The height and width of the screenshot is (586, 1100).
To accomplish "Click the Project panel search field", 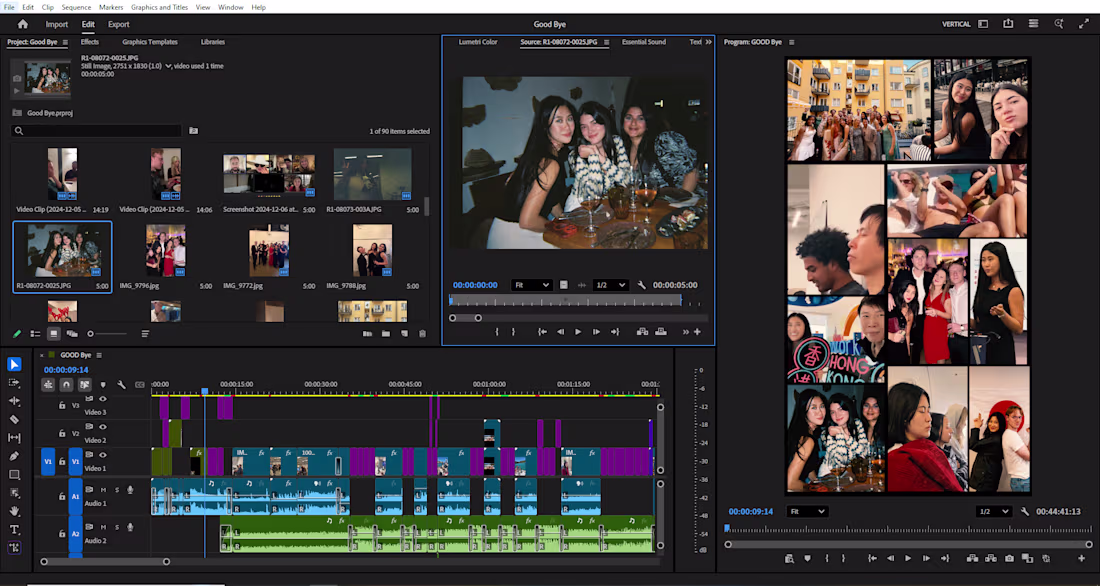I will [x=97, y=131].
